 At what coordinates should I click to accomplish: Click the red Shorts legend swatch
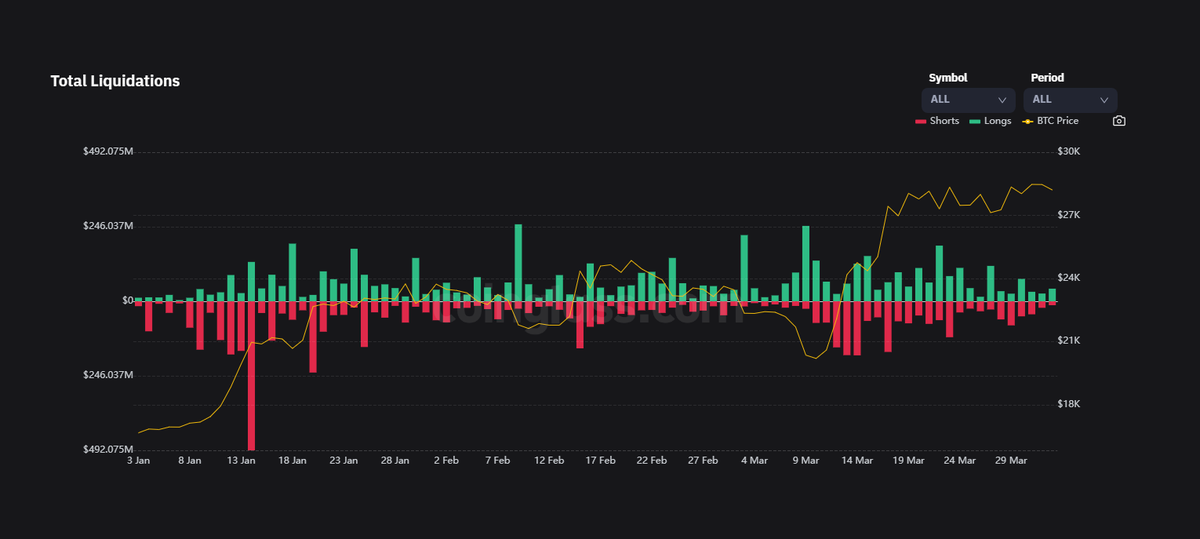coord(921,121)
